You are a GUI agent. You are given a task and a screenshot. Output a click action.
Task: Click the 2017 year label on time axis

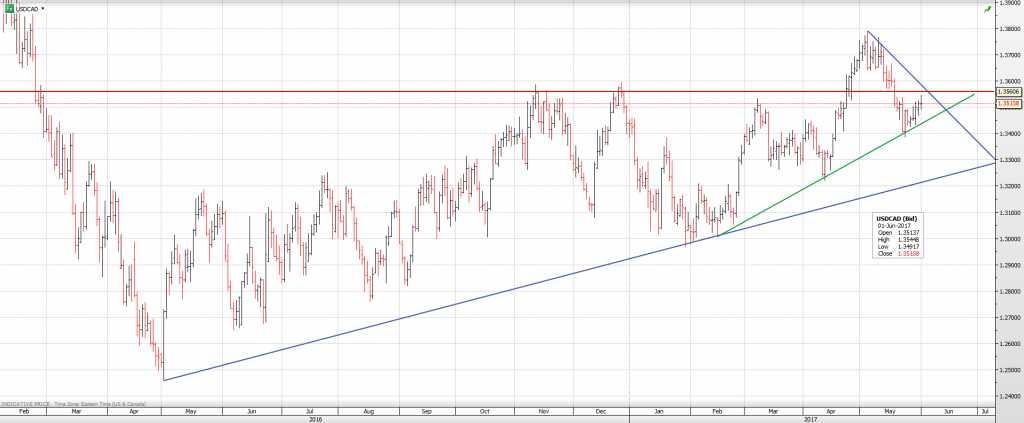click(812, 418)
